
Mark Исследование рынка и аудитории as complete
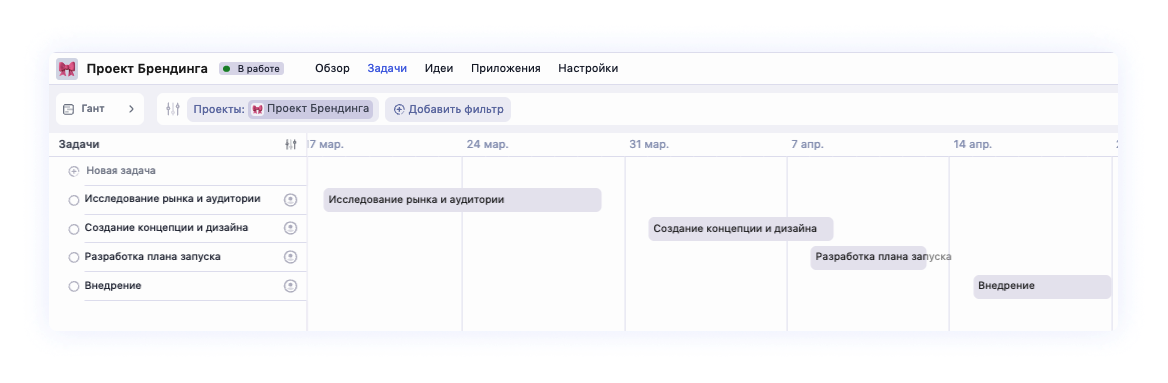coord(73,200)
